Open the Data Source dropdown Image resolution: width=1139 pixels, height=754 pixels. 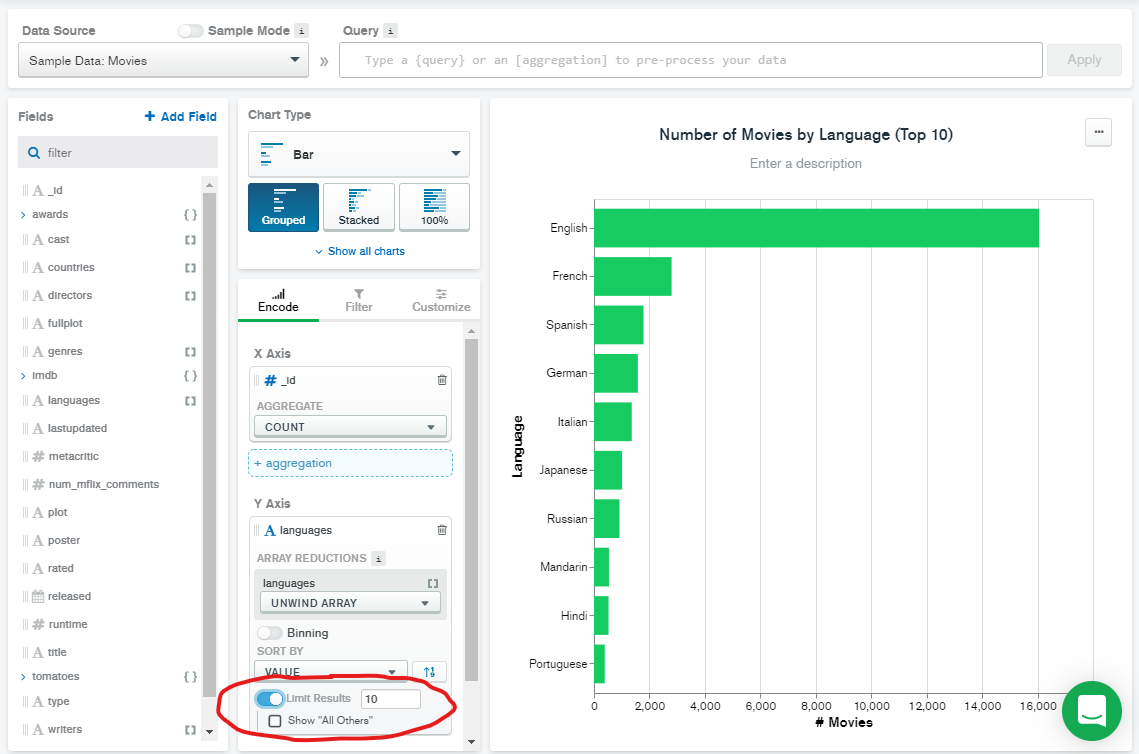tap(164, 61)
